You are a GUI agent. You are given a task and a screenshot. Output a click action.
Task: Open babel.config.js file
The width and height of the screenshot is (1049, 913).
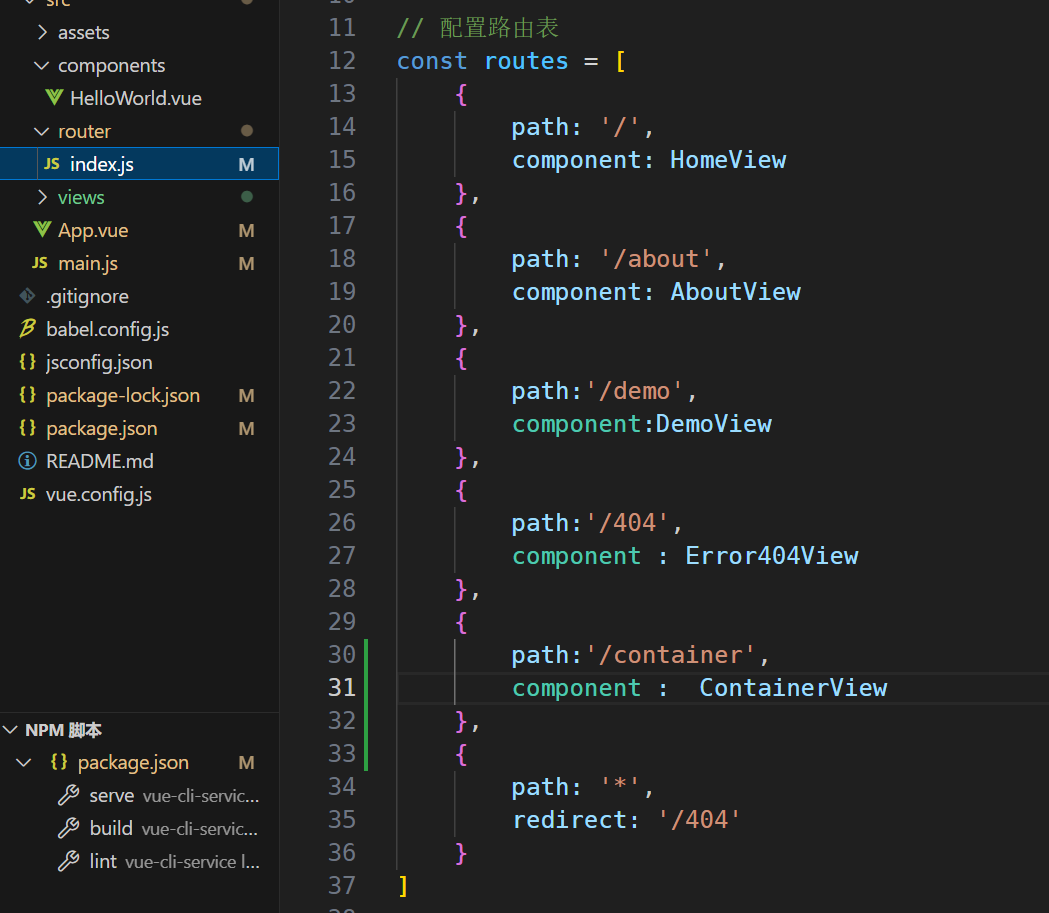[x=108, y=329]
